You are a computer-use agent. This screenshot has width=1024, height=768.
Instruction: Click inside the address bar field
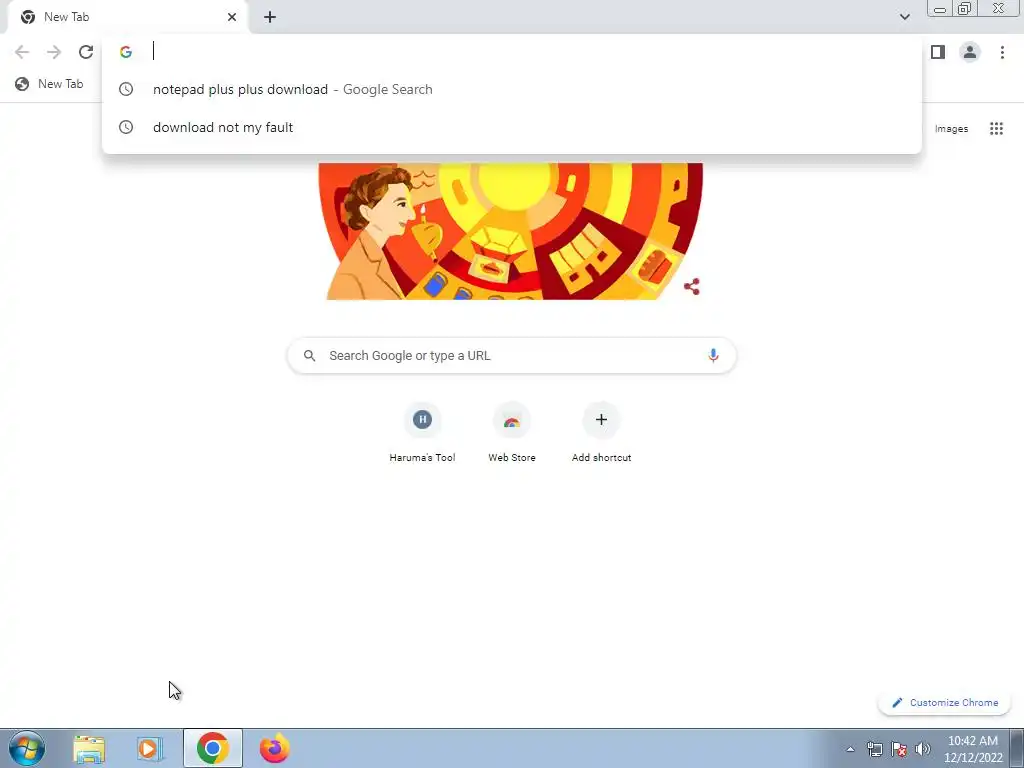pos(512,52)
